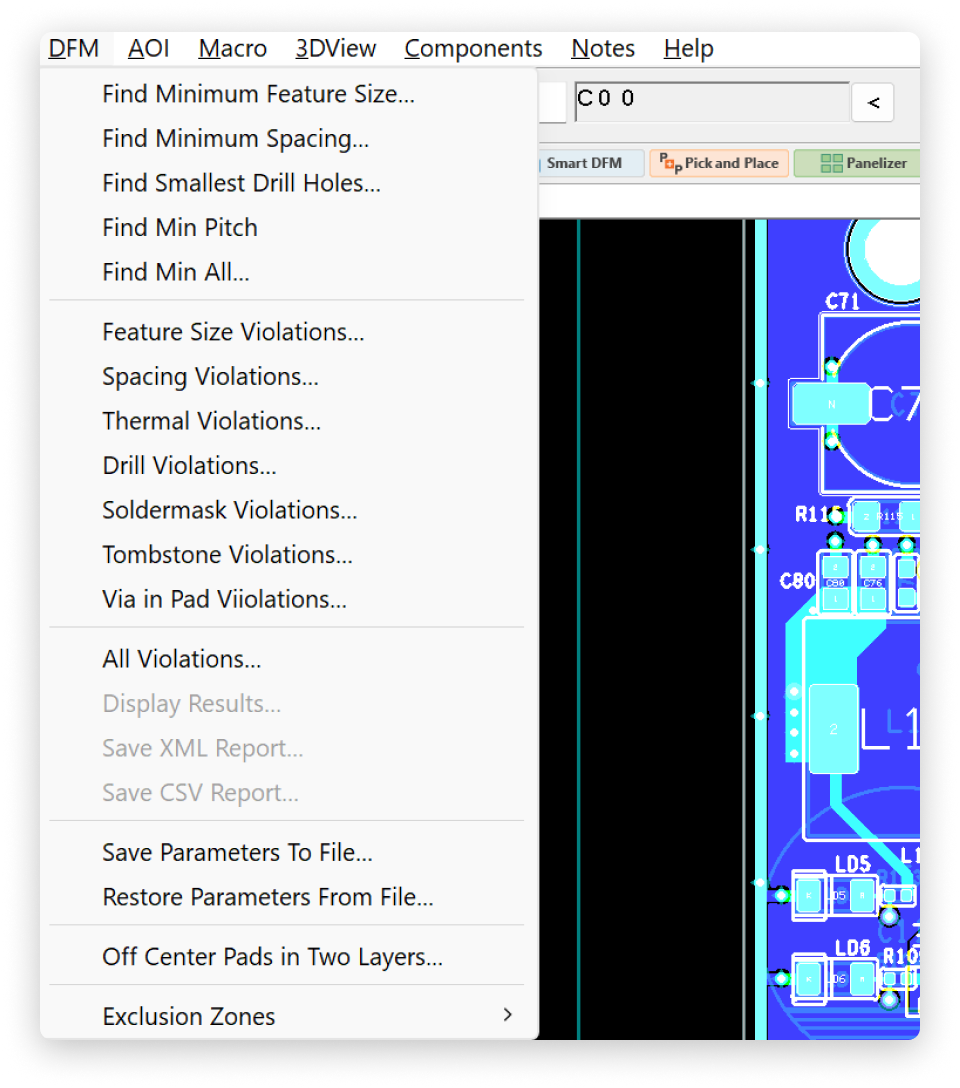Open the Macro menu
Image resolution: width=960 pixels, height=1088 pixels.
[x=232, y=48]
